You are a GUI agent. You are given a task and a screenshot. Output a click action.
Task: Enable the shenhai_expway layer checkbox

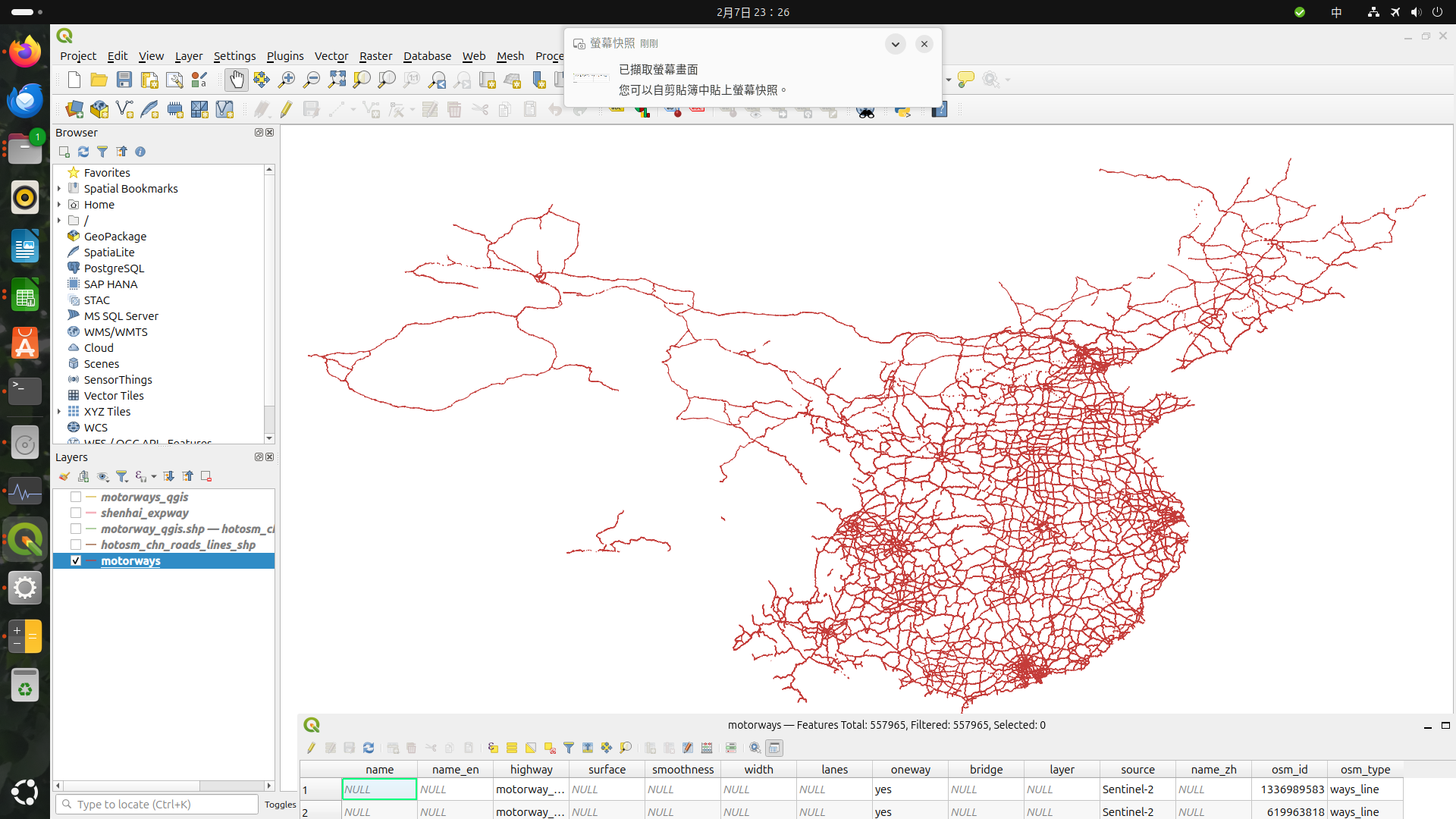(x=76, y=513)
